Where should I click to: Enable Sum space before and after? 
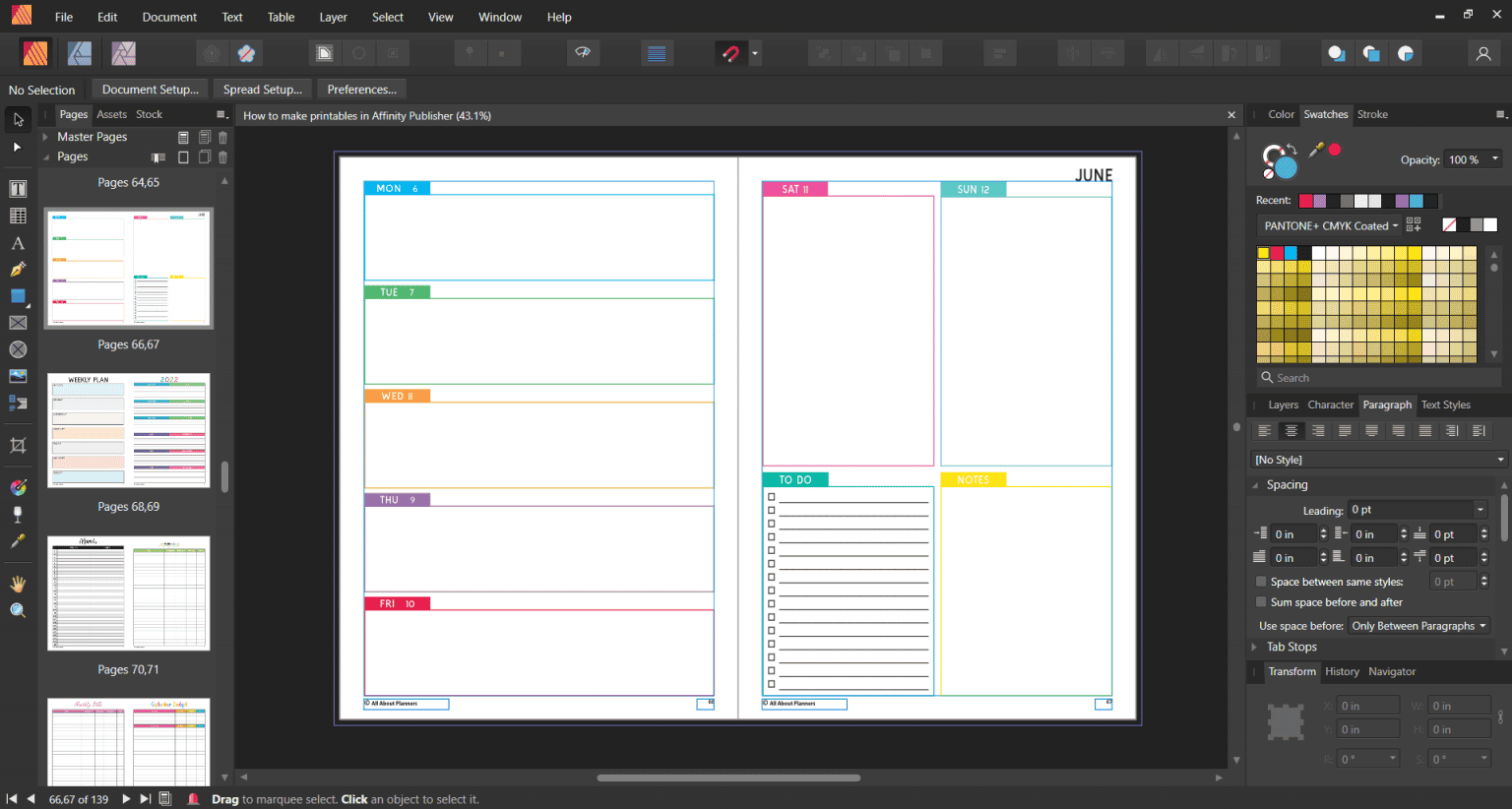tap(1261, 602)
